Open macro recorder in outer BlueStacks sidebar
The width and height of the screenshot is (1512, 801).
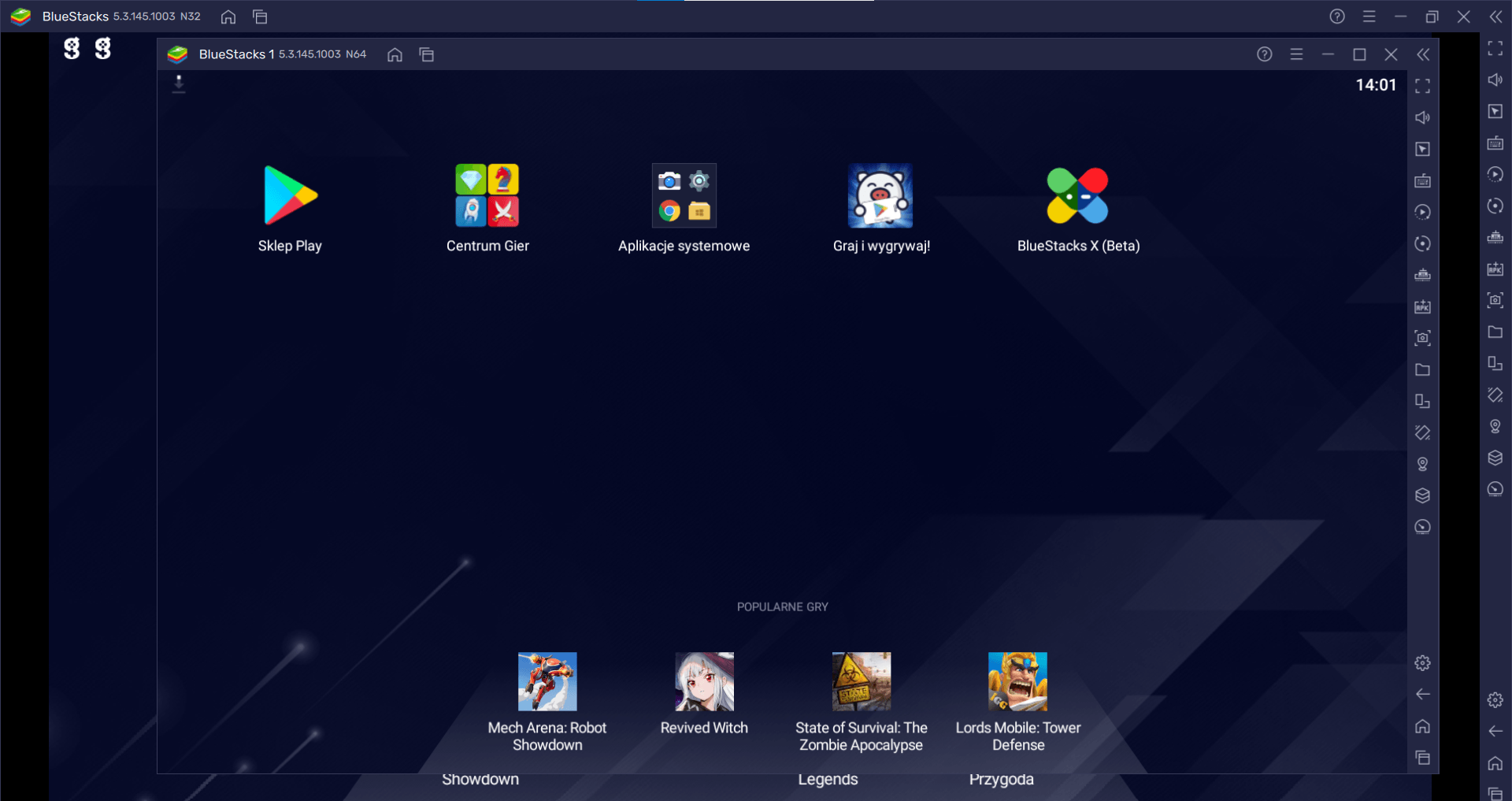1495,174
